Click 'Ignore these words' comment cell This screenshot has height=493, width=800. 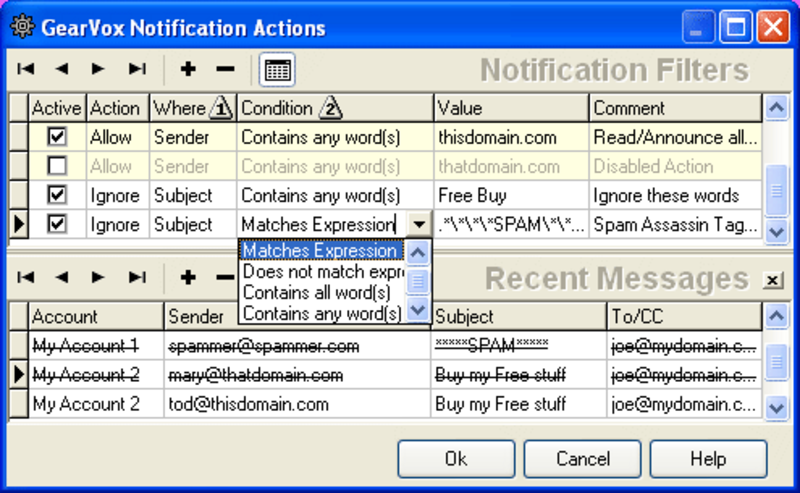click(x=676, y=195)
